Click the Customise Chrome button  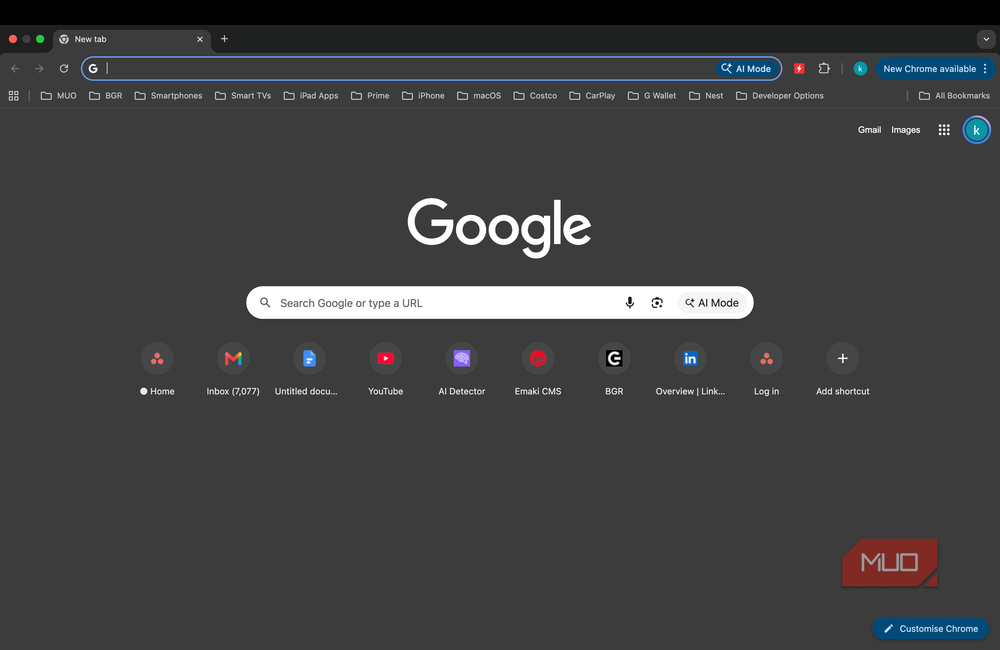[931, 628]
